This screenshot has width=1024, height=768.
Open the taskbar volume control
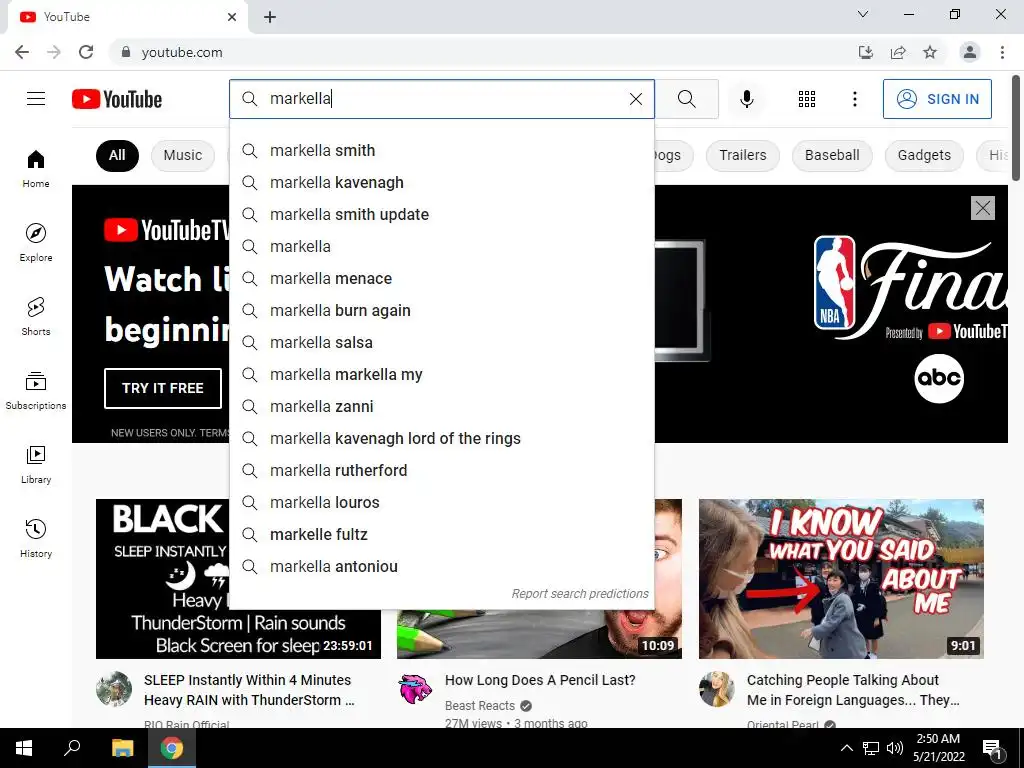click(x=895, y=748)
